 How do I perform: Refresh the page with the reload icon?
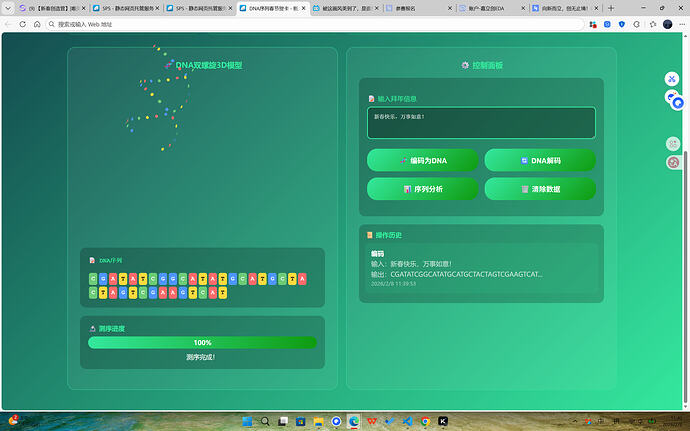click(x=22, y=24)
